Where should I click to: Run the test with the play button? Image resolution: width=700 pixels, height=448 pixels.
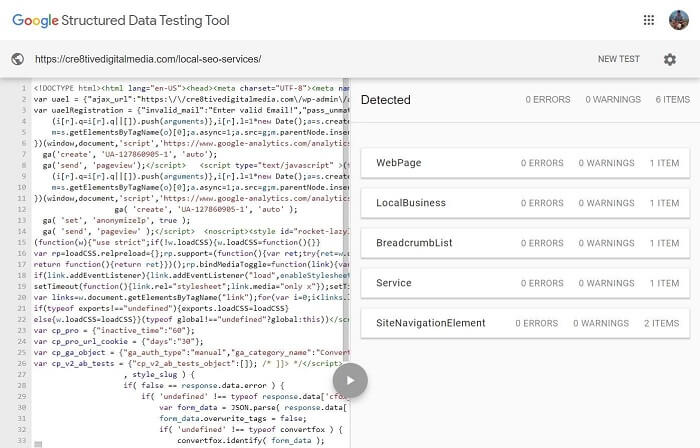pos(350,379)
